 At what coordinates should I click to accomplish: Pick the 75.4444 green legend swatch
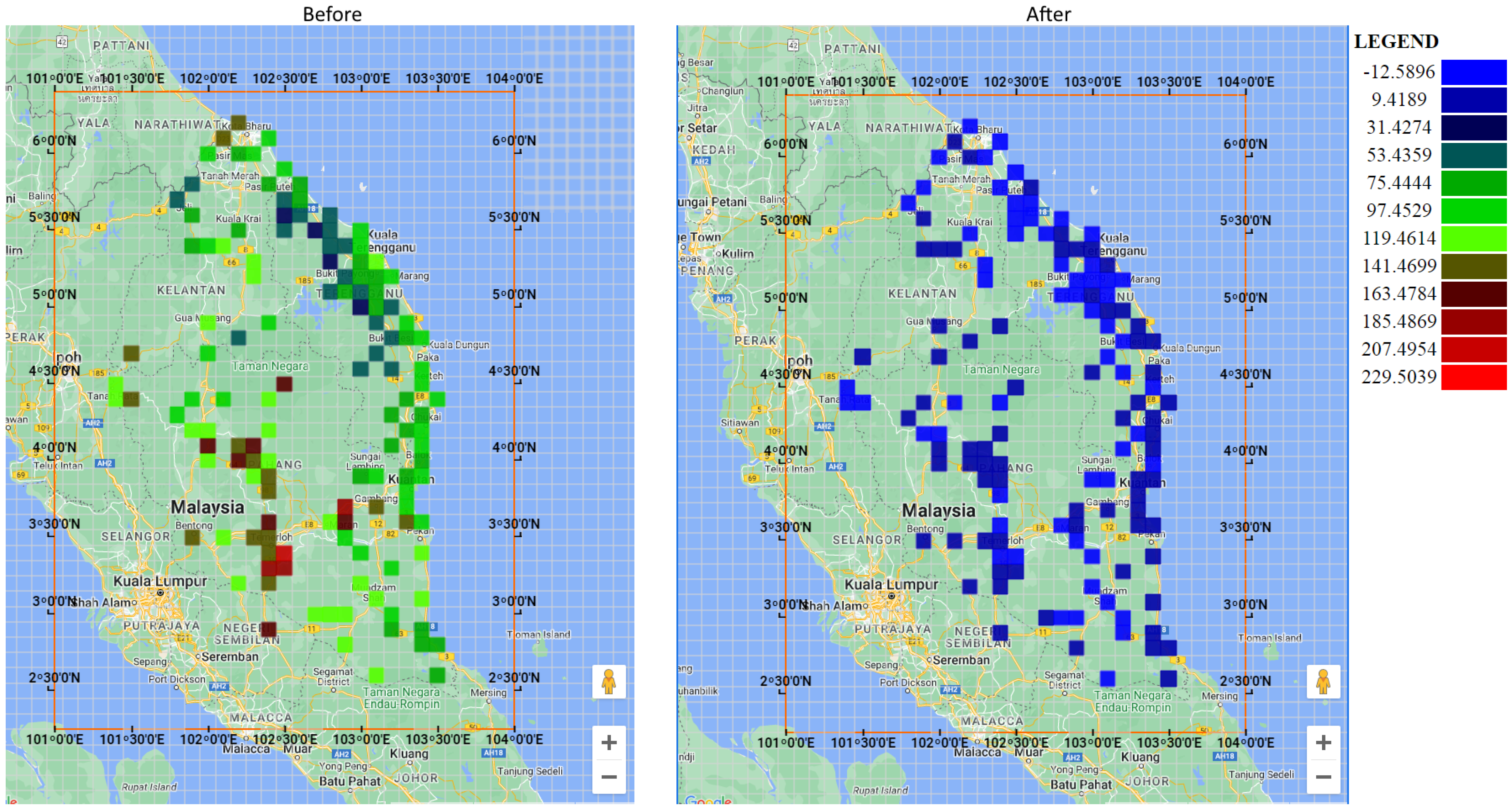(x=1473, y=183)
